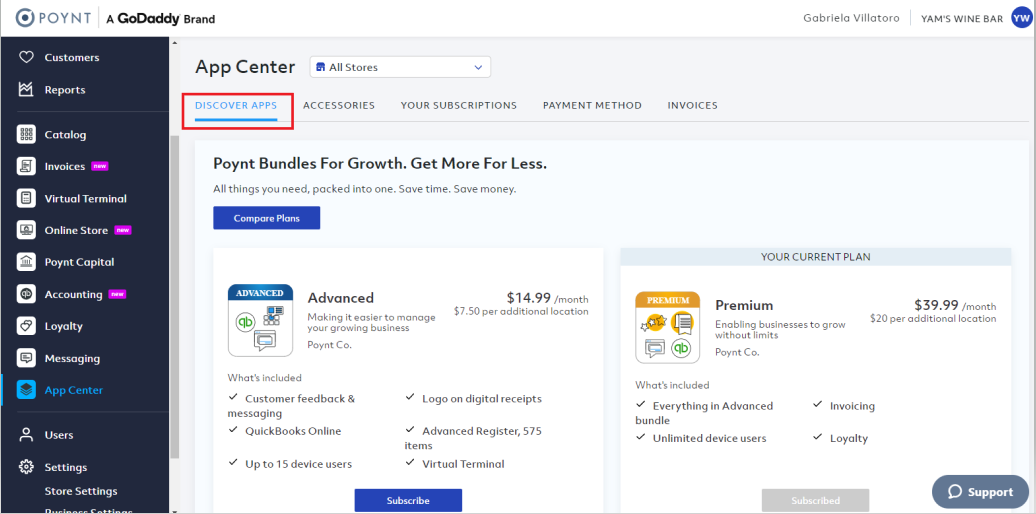
Task: Click 'Logo on digital receipts' text
Action: (x=482, y=398)
